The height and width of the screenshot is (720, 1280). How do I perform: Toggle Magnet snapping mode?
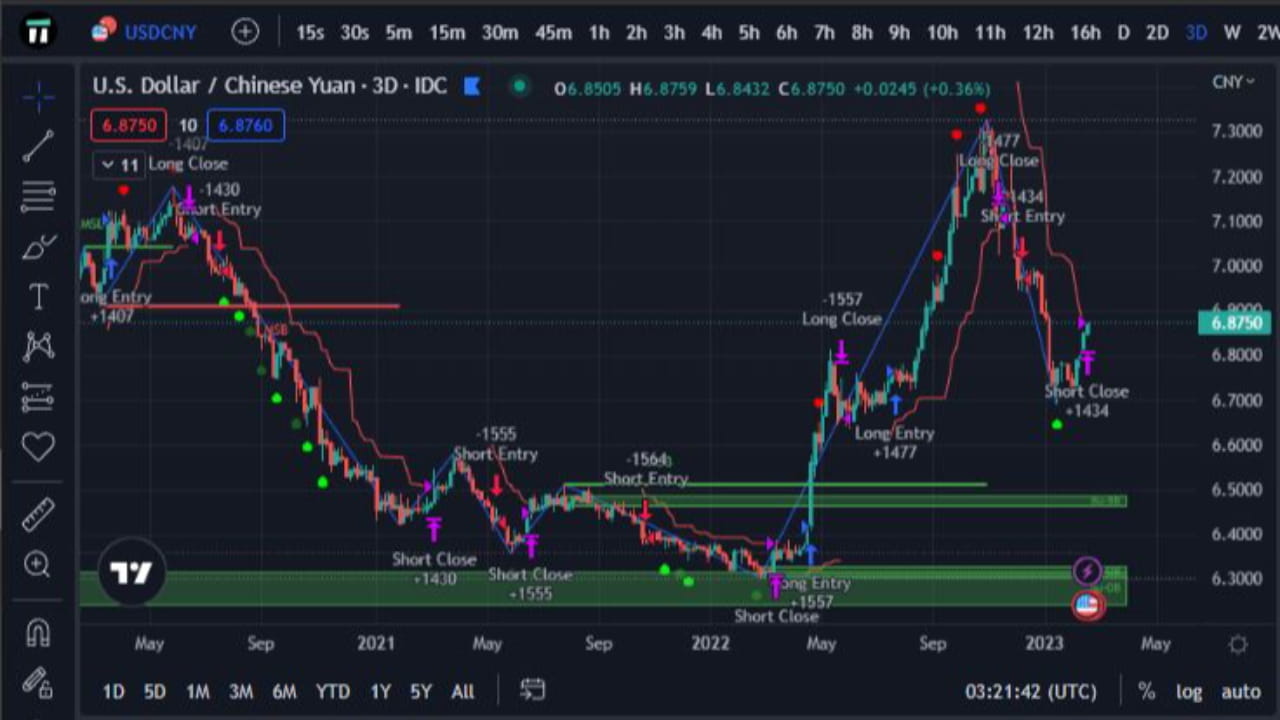tap(38, 632)
